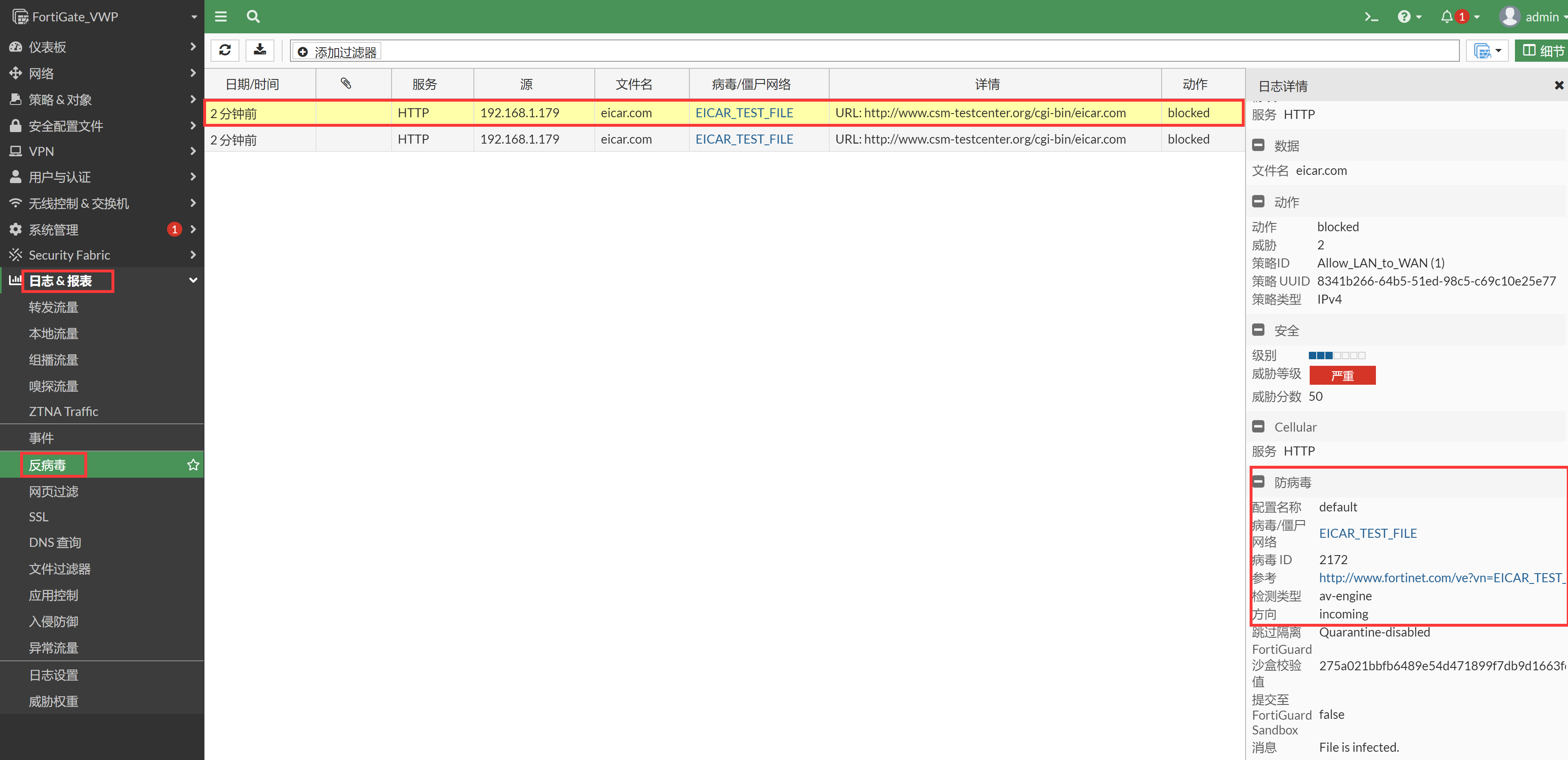Screen dimensions: 1568x760
Task: Click the red 严重 threat level badge
Action: tap(1342, 376)
